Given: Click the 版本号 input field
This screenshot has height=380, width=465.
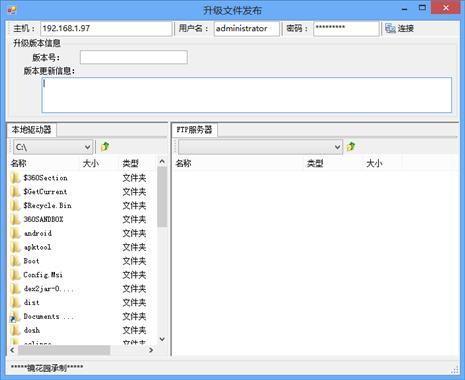Looking at the screenshot, I should tap(134, 57).
